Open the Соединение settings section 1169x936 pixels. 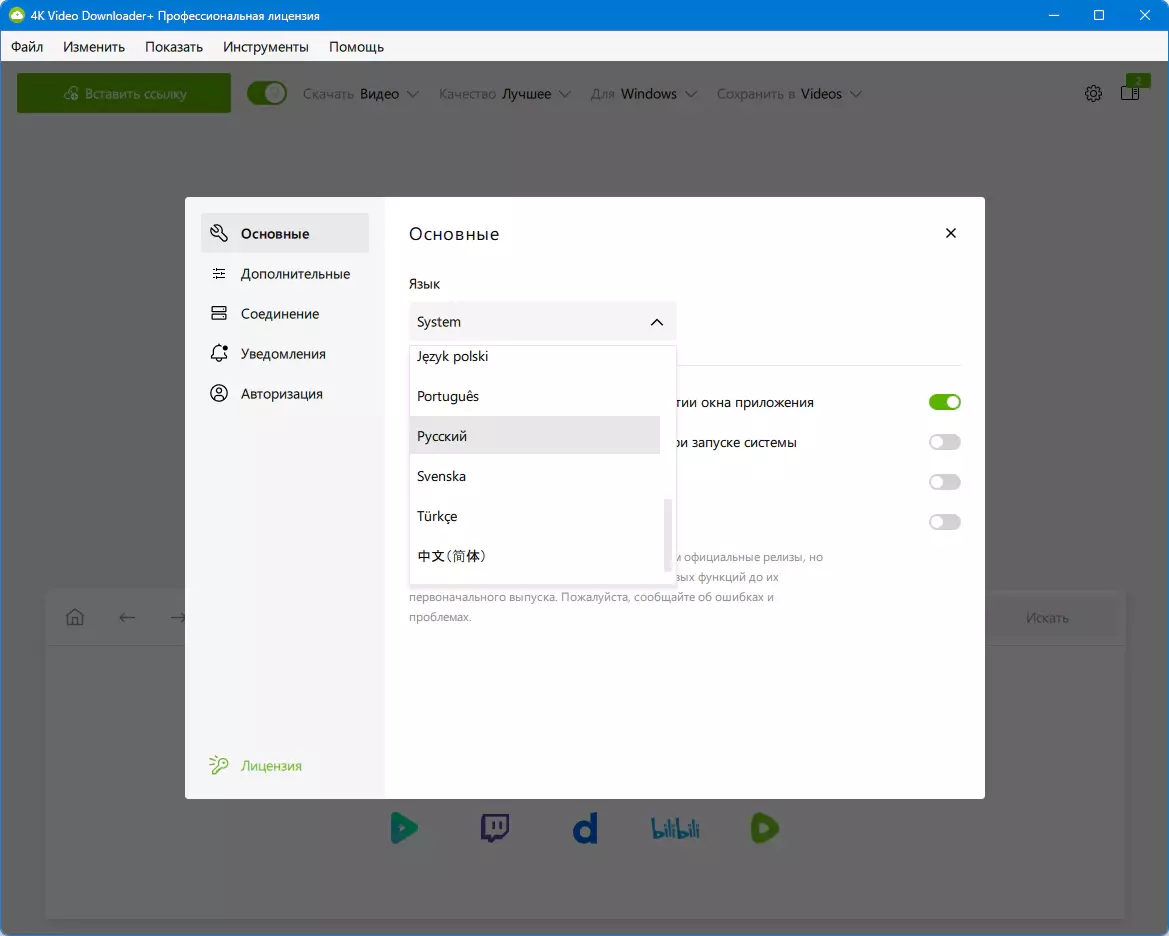click(285, 314)
